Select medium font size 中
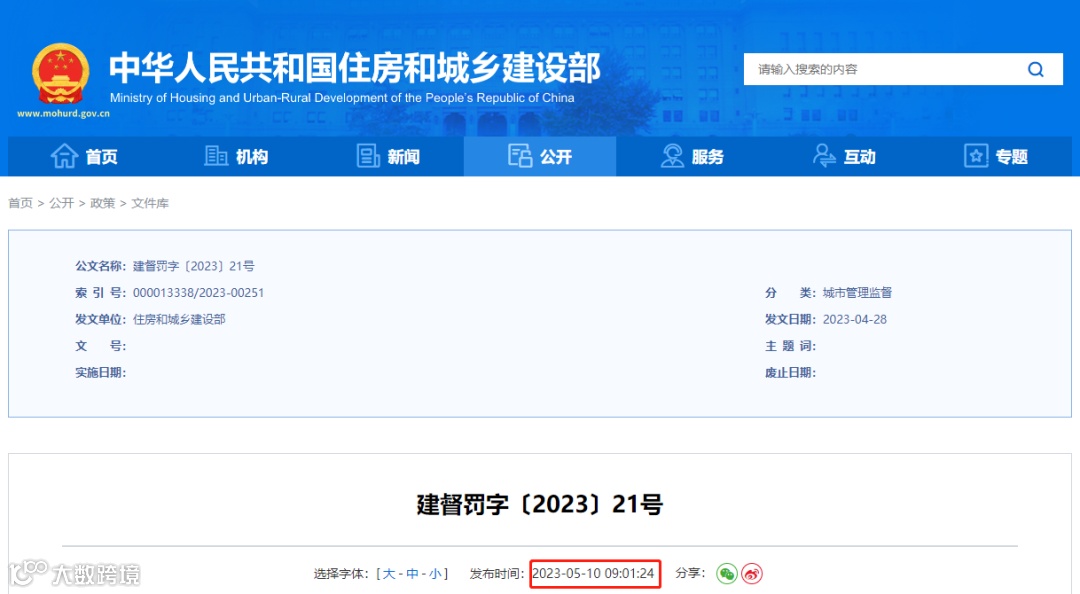Screen dimensions: 1080x594 [x=412, y=573]
